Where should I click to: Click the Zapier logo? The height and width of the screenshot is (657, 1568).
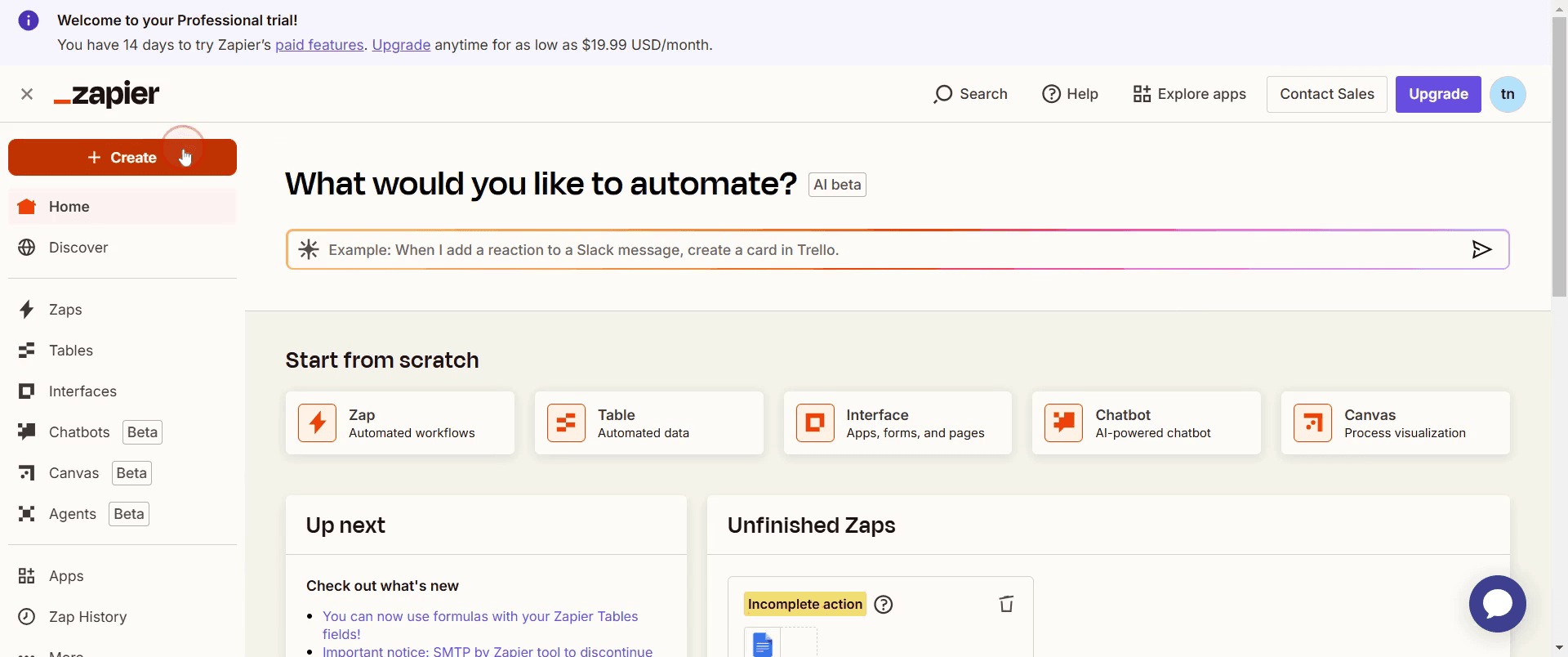[x=107, y=94]
